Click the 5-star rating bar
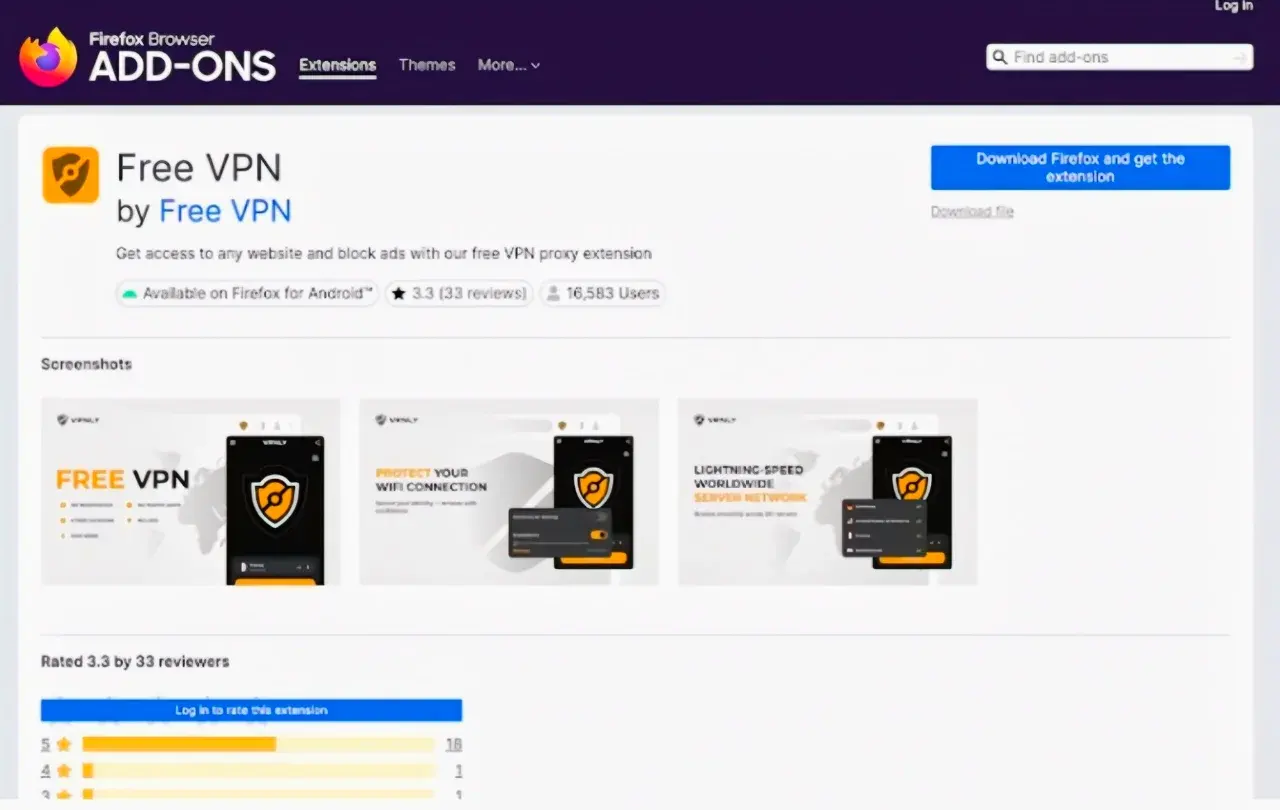The image size is (1280, 810). click(x=258, y=744)
